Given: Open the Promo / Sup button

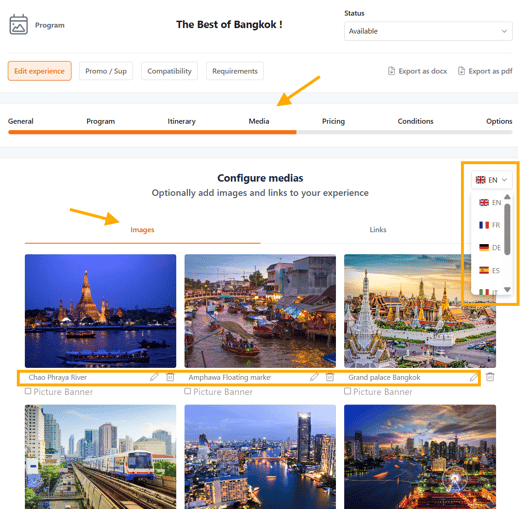Looking at the screenshot, I should point(106,71).
